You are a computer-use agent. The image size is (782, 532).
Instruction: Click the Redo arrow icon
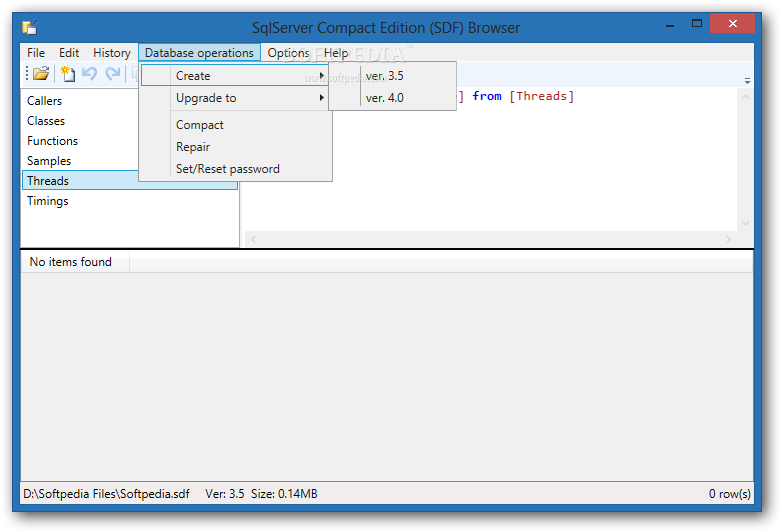[112, 74]
